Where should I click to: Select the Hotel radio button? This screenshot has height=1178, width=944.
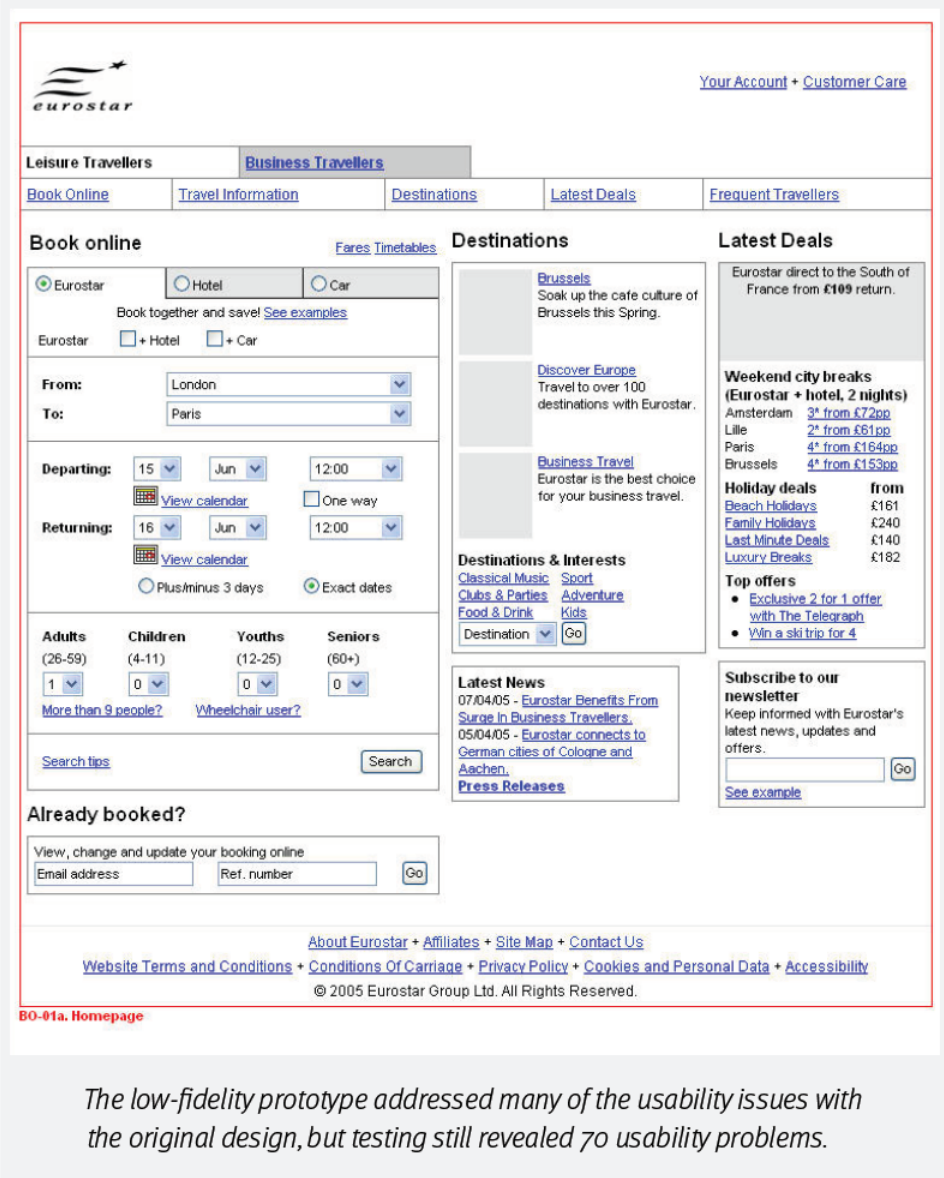point(182,284)
